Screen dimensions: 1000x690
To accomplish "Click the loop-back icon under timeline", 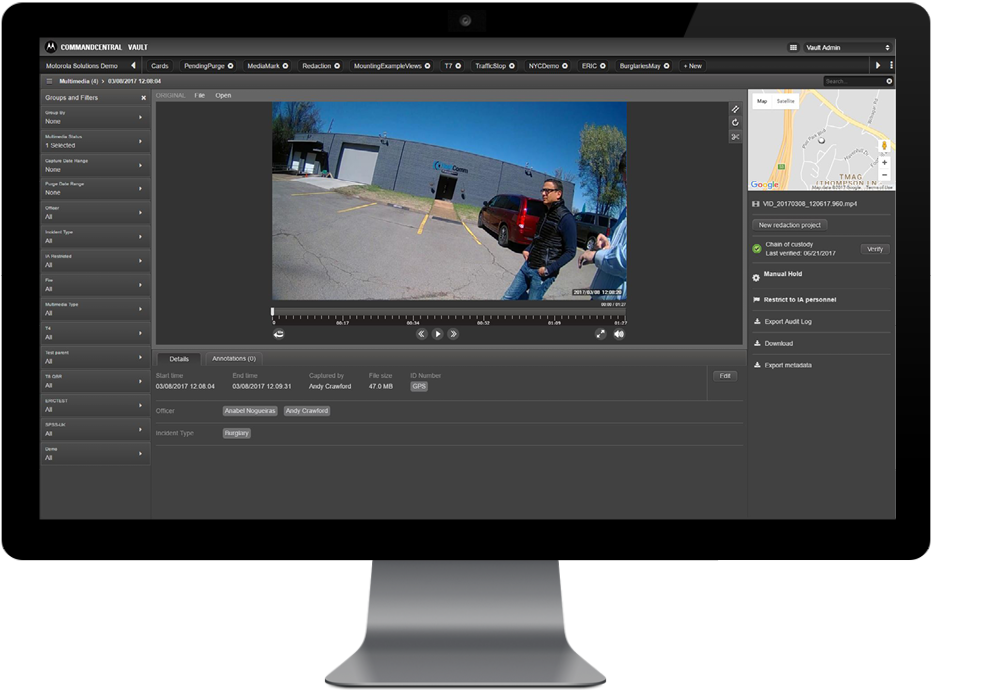I will (279, 334).
